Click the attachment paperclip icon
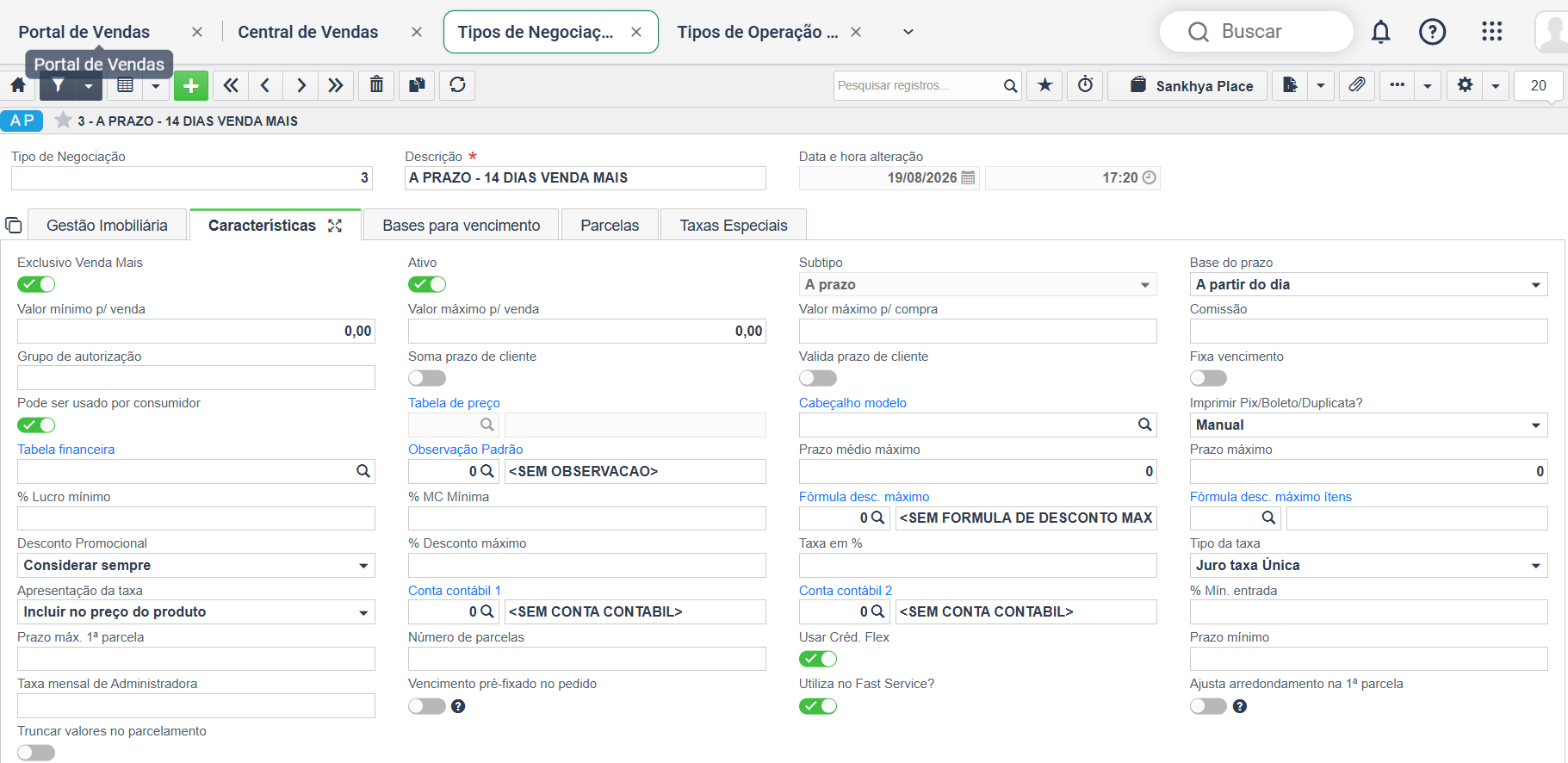 1356,85
